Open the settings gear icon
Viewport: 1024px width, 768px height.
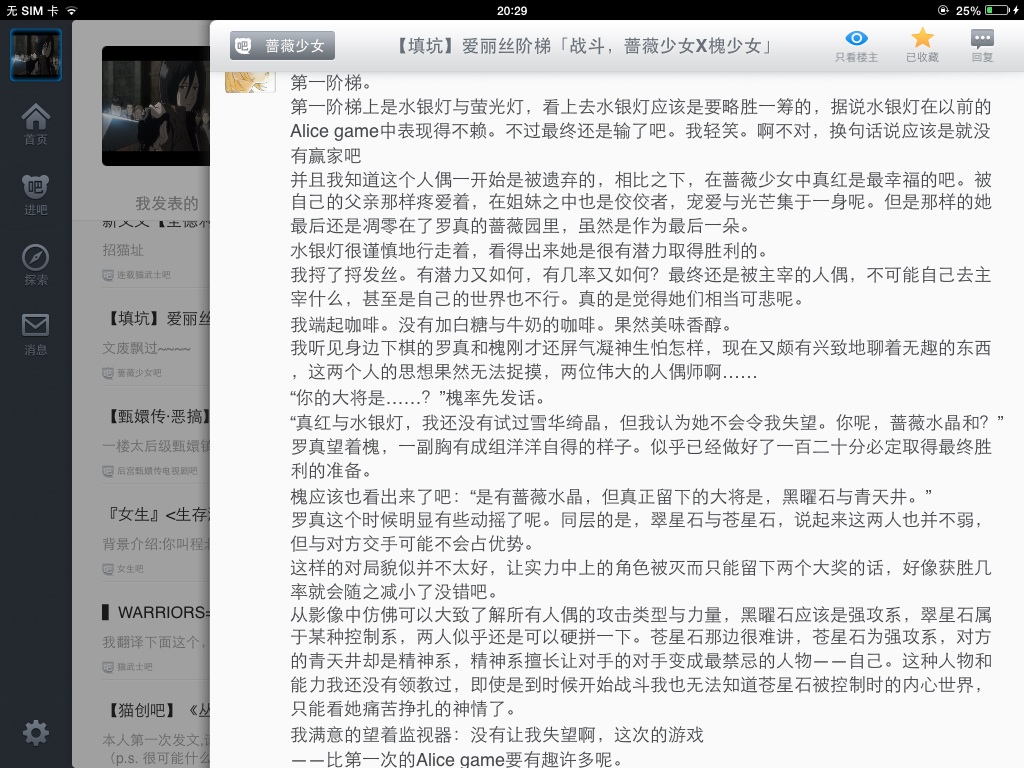point(35,733)
